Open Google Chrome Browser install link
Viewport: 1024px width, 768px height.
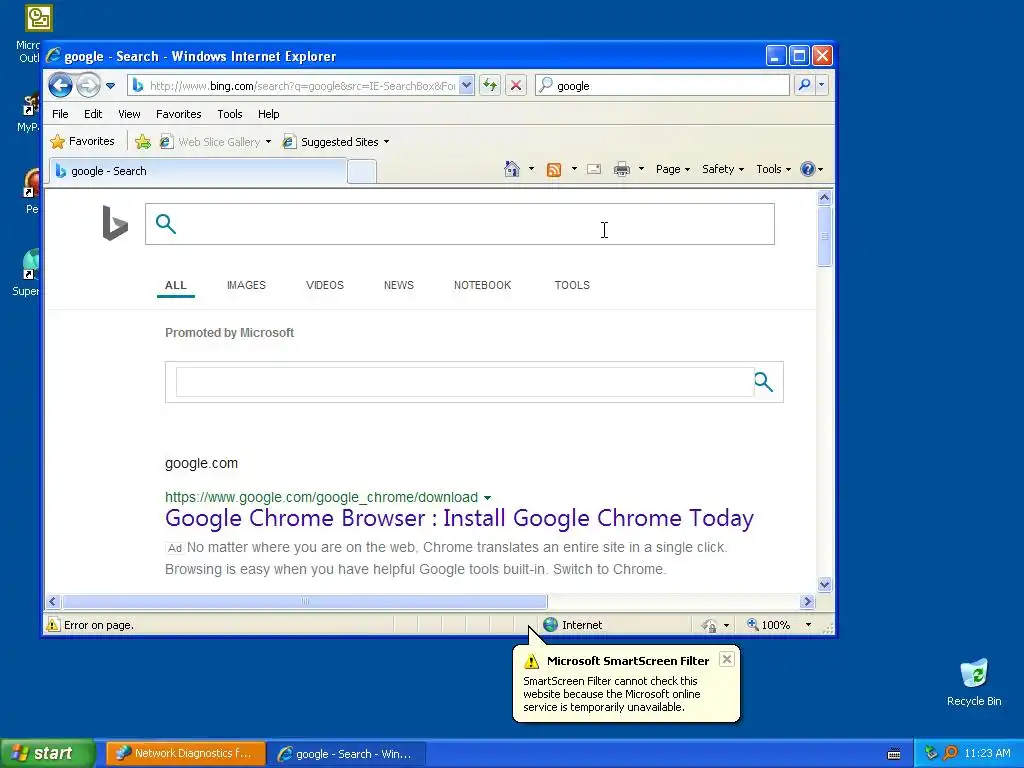[459, 518]
